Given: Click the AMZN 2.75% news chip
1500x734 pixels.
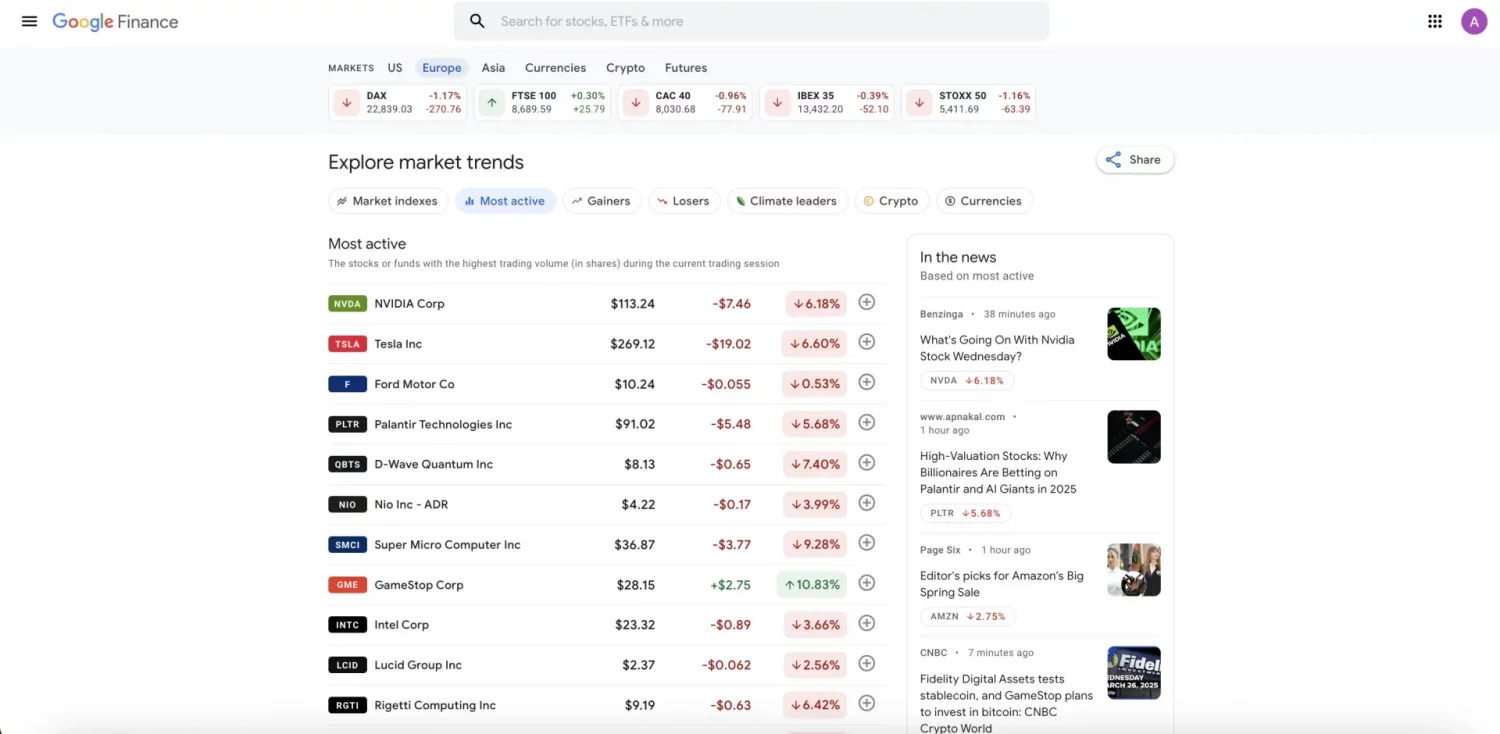Looking at the screenshot, I should pyautogui.click(x=968, y=616).
